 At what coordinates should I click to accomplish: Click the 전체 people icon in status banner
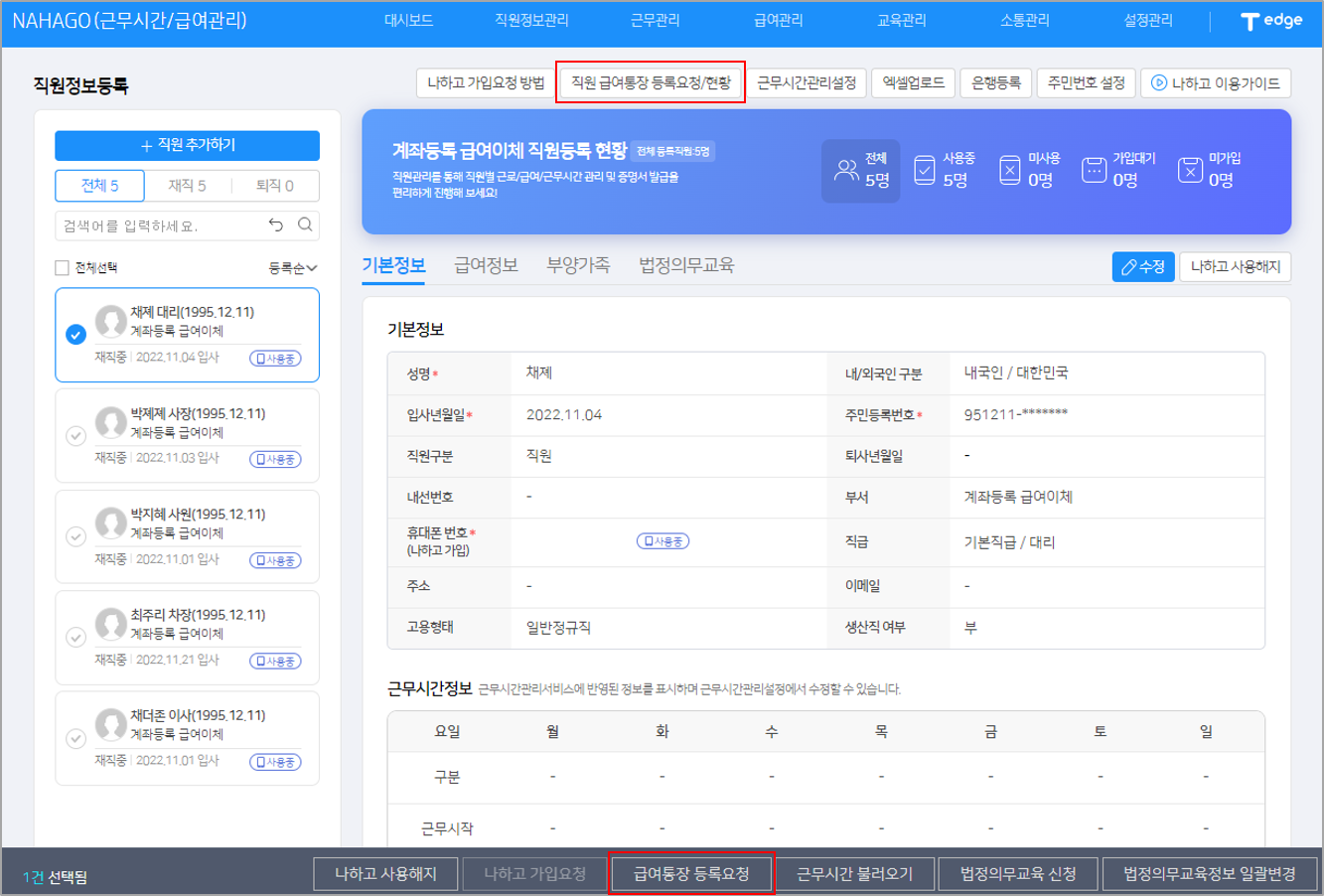pyautogui.click(x=846, y=170)
